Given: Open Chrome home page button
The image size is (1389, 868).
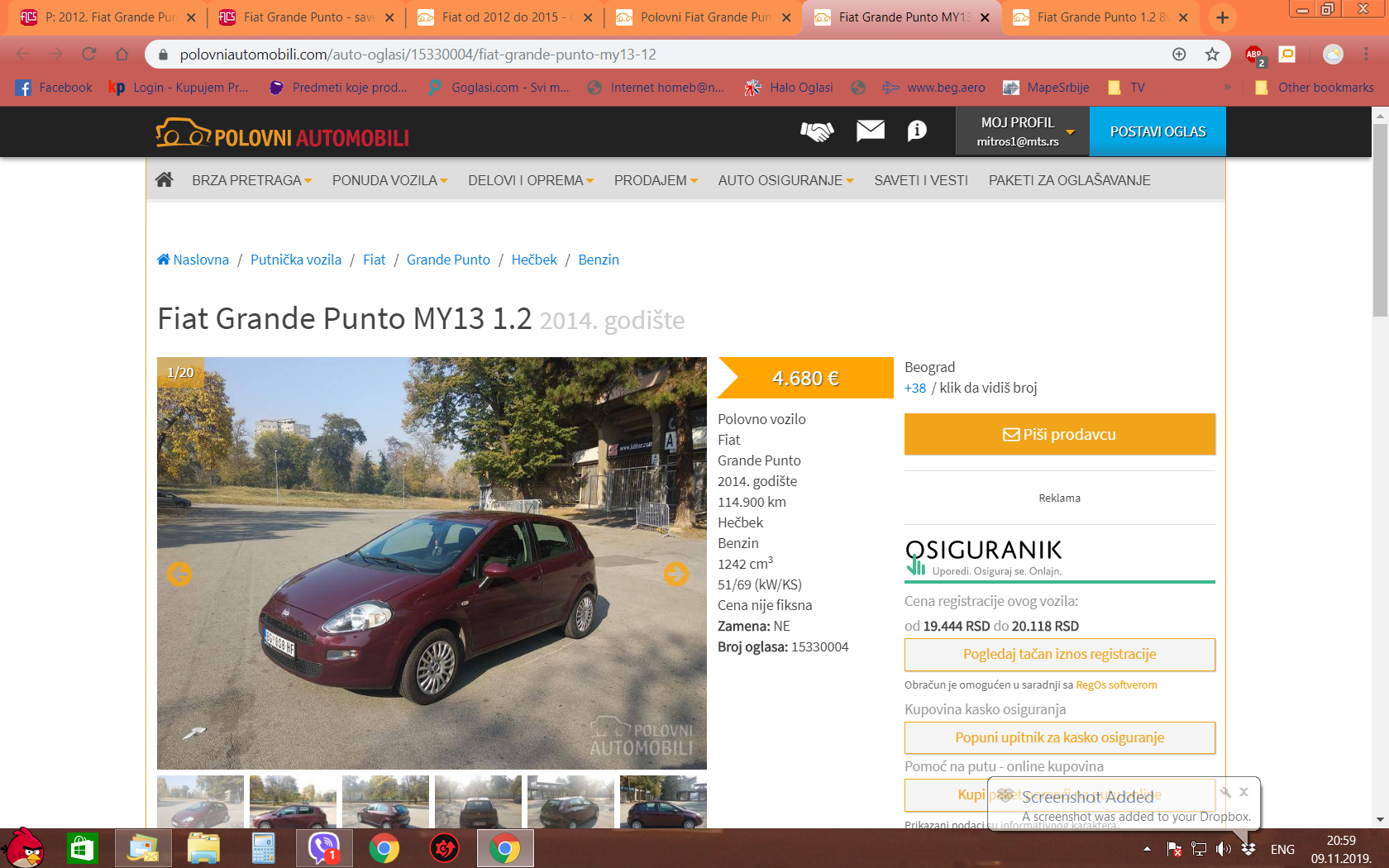Looking at the screenshot, I should (x=122, y=54).
